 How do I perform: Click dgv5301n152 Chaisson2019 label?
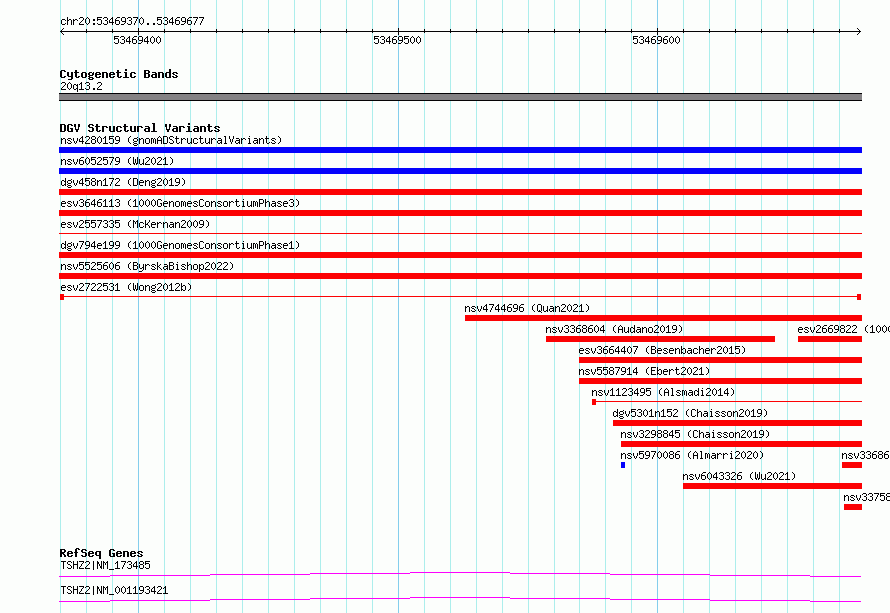tap(690, 413)
